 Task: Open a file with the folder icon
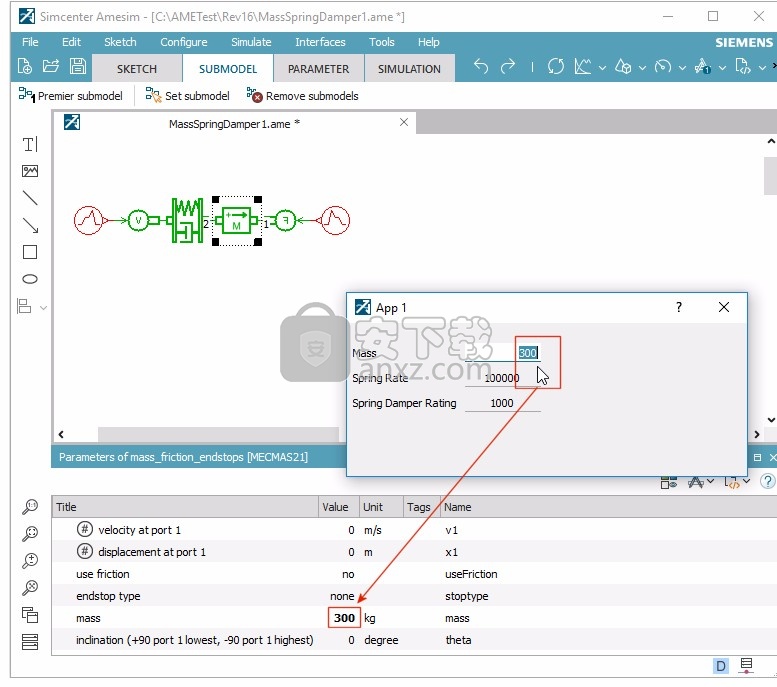pyautogui.click(x=51, y=66)
